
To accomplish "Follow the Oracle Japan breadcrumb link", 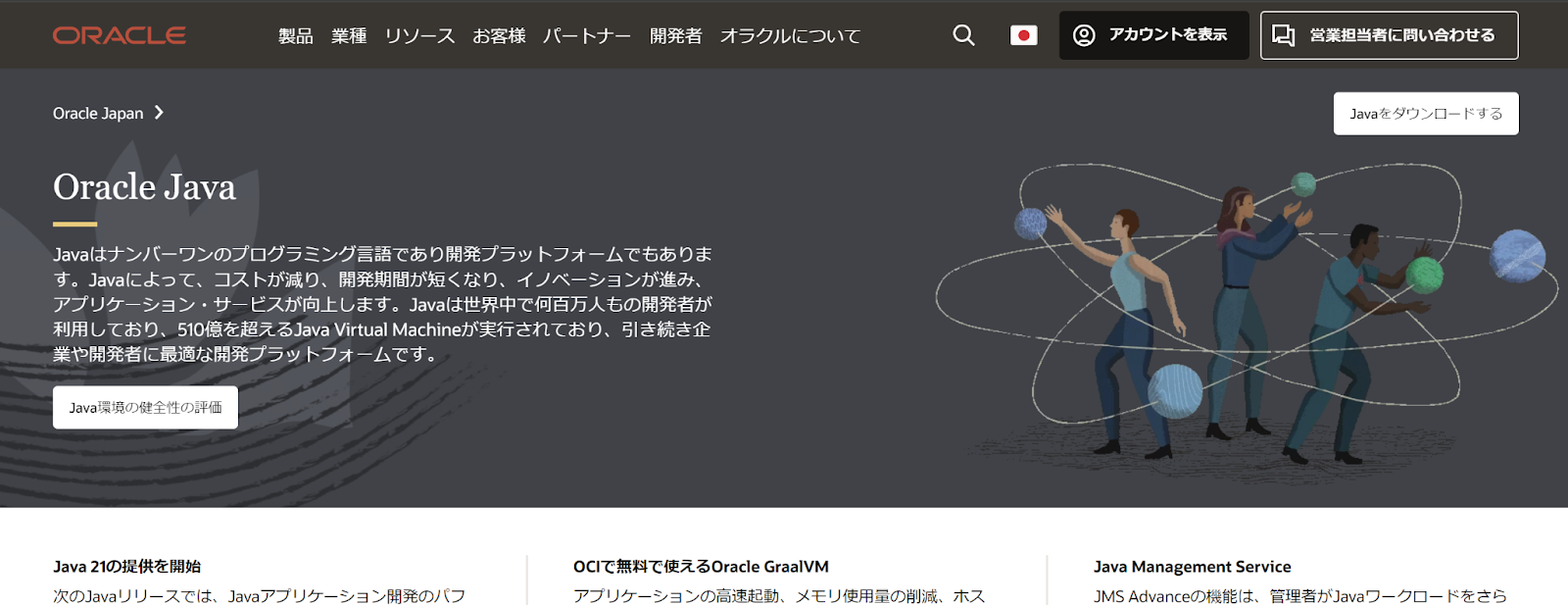I will 98,114.
